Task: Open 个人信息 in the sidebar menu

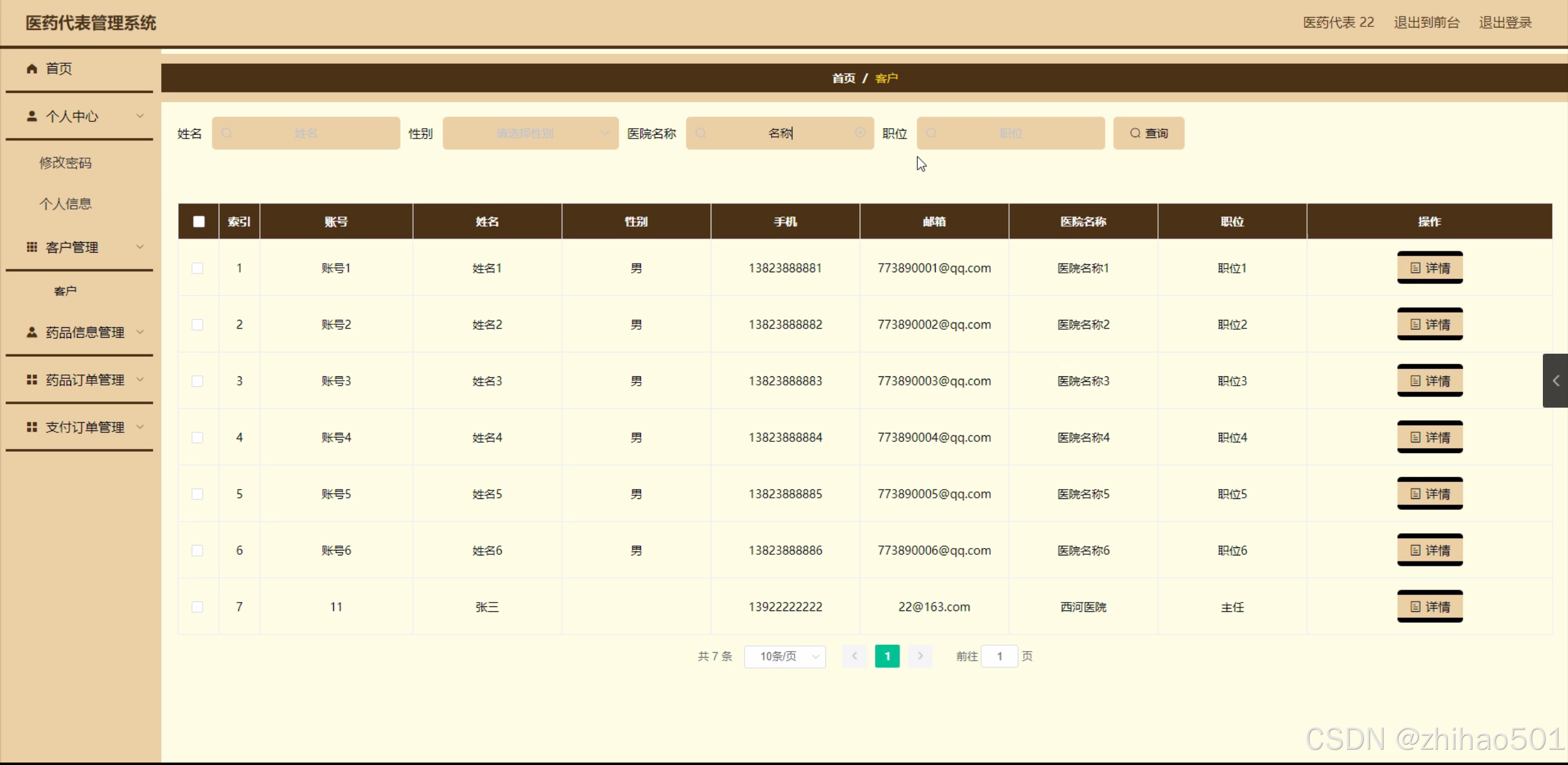Action: (x=66, y=204)
